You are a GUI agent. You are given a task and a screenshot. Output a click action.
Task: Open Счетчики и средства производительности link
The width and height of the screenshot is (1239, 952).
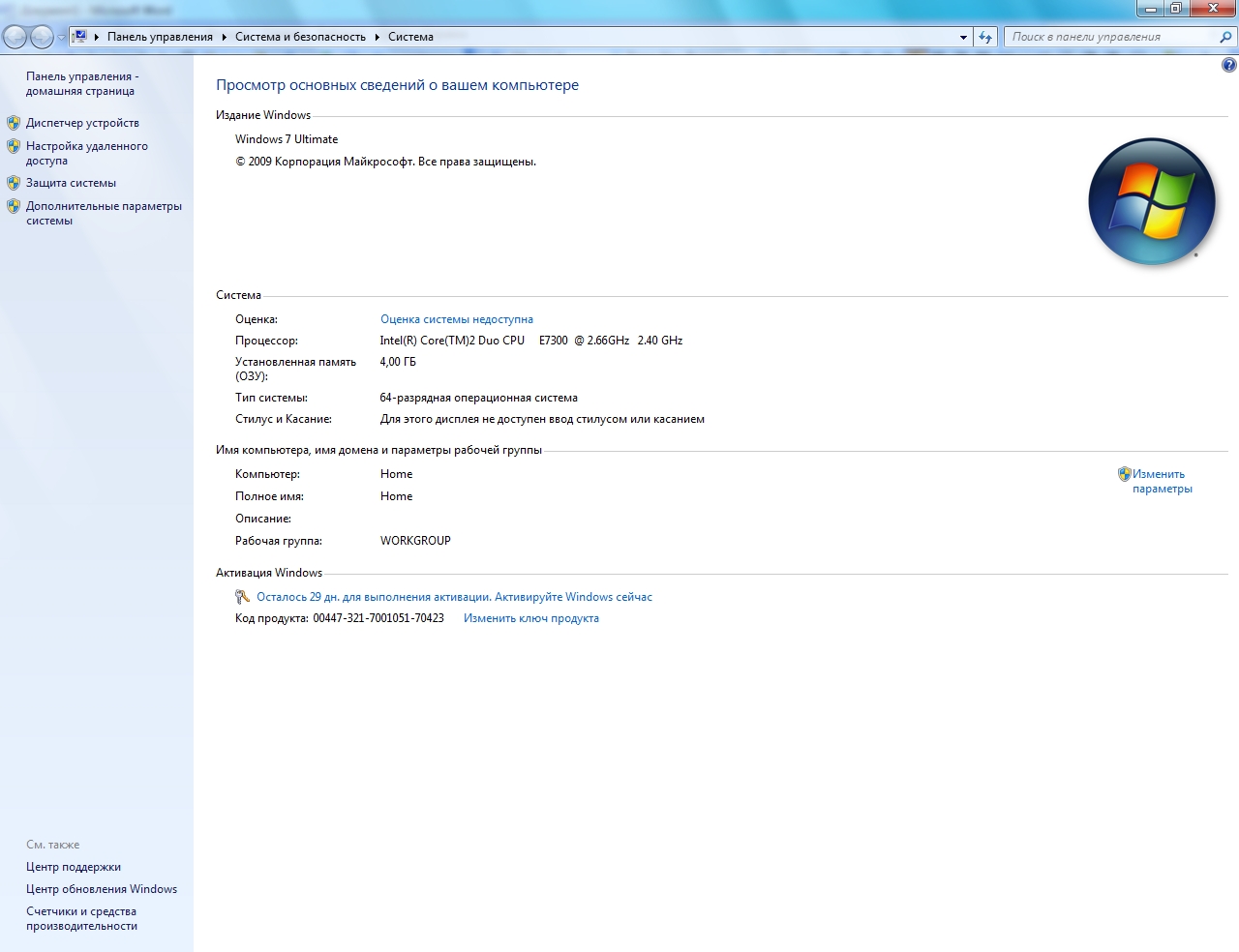pyautogui.click(x=81, y=918)
